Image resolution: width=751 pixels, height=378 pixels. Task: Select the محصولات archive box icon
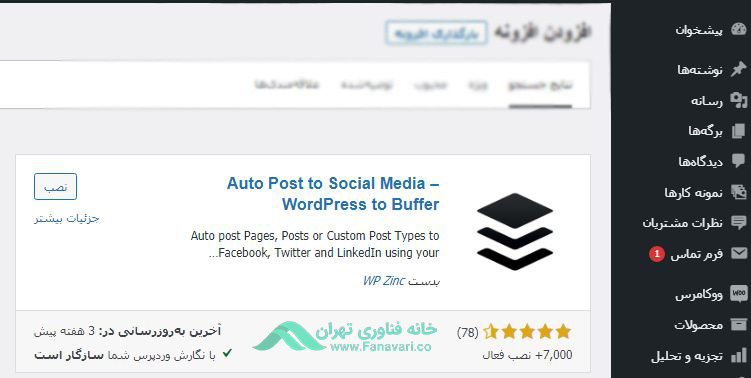(x=739, y=324)
